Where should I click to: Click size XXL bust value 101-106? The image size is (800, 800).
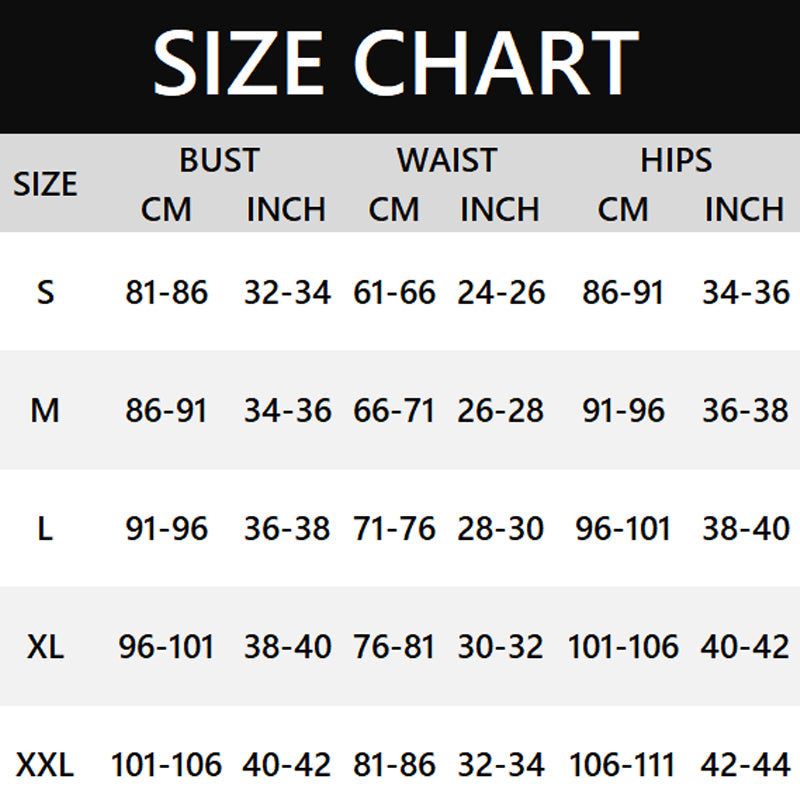(x=167, y=766)
